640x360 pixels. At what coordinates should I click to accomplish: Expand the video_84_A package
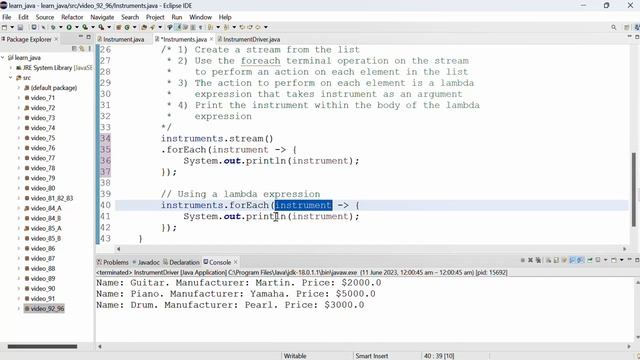(19, 208)
